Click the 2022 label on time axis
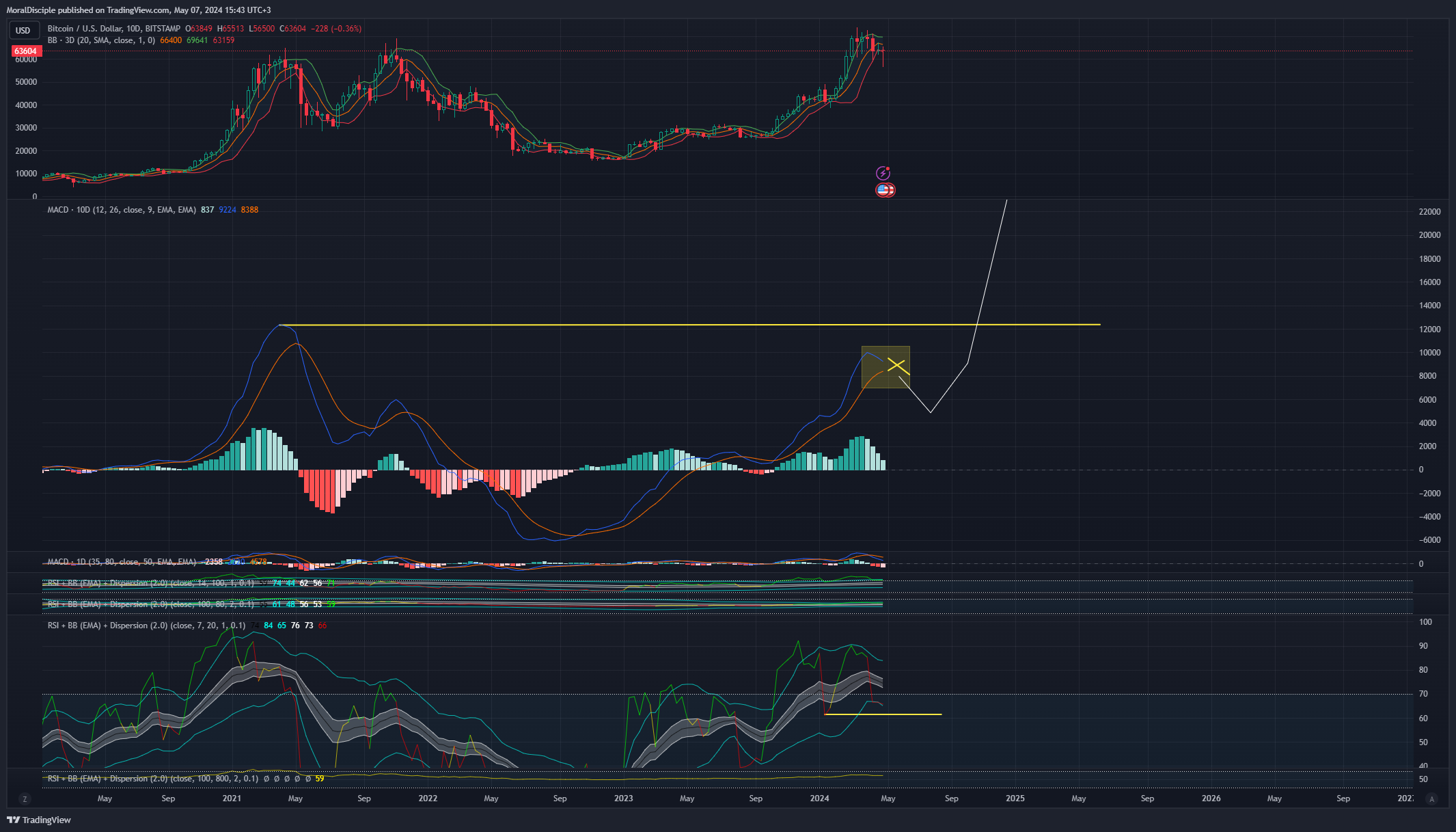Viewport: 1456px width, 832px height. [428, 799]
